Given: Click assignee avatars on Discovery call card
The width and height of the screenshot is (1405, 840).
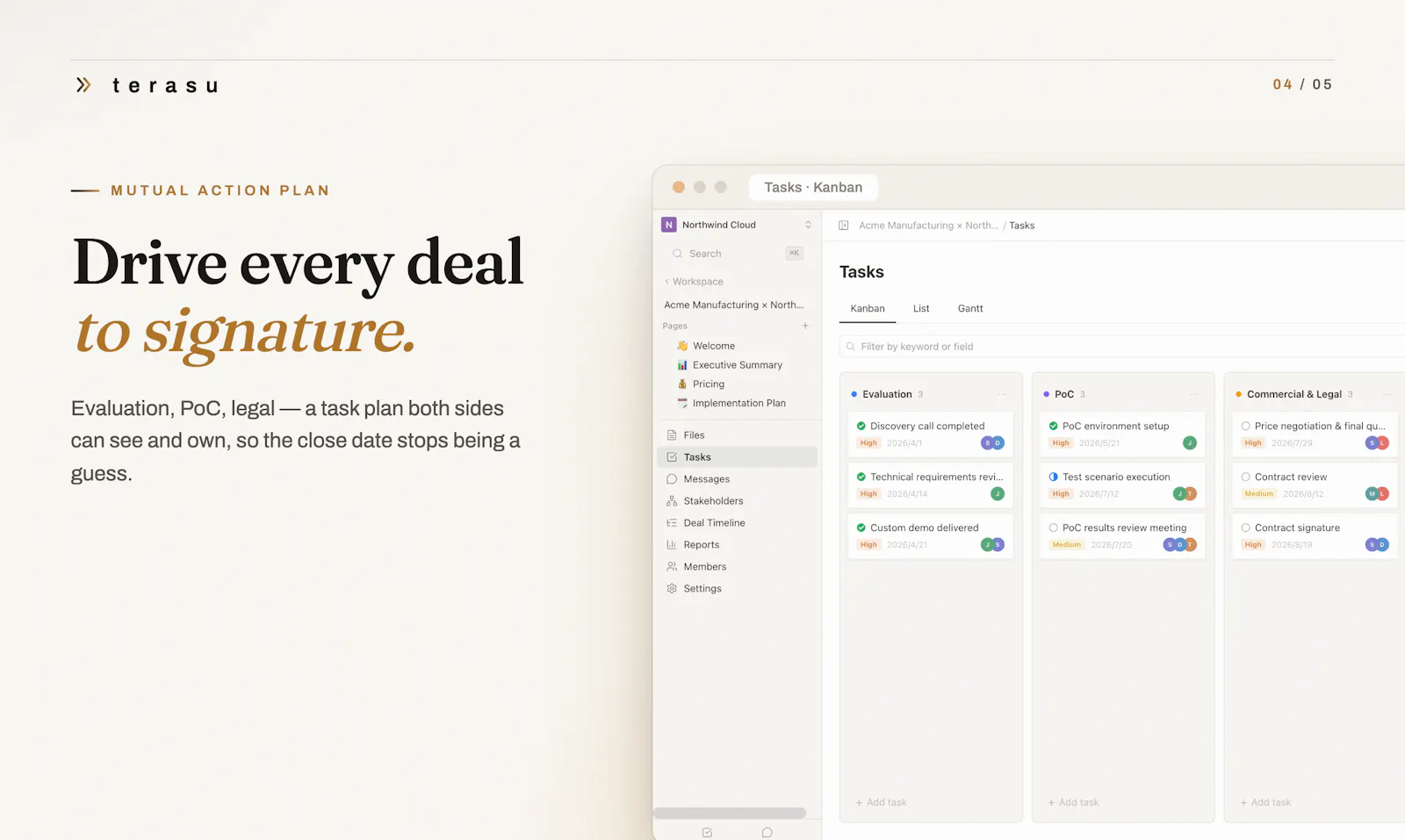Looking at the screenshot, I should pyautogui.click(x=992, y=443).
